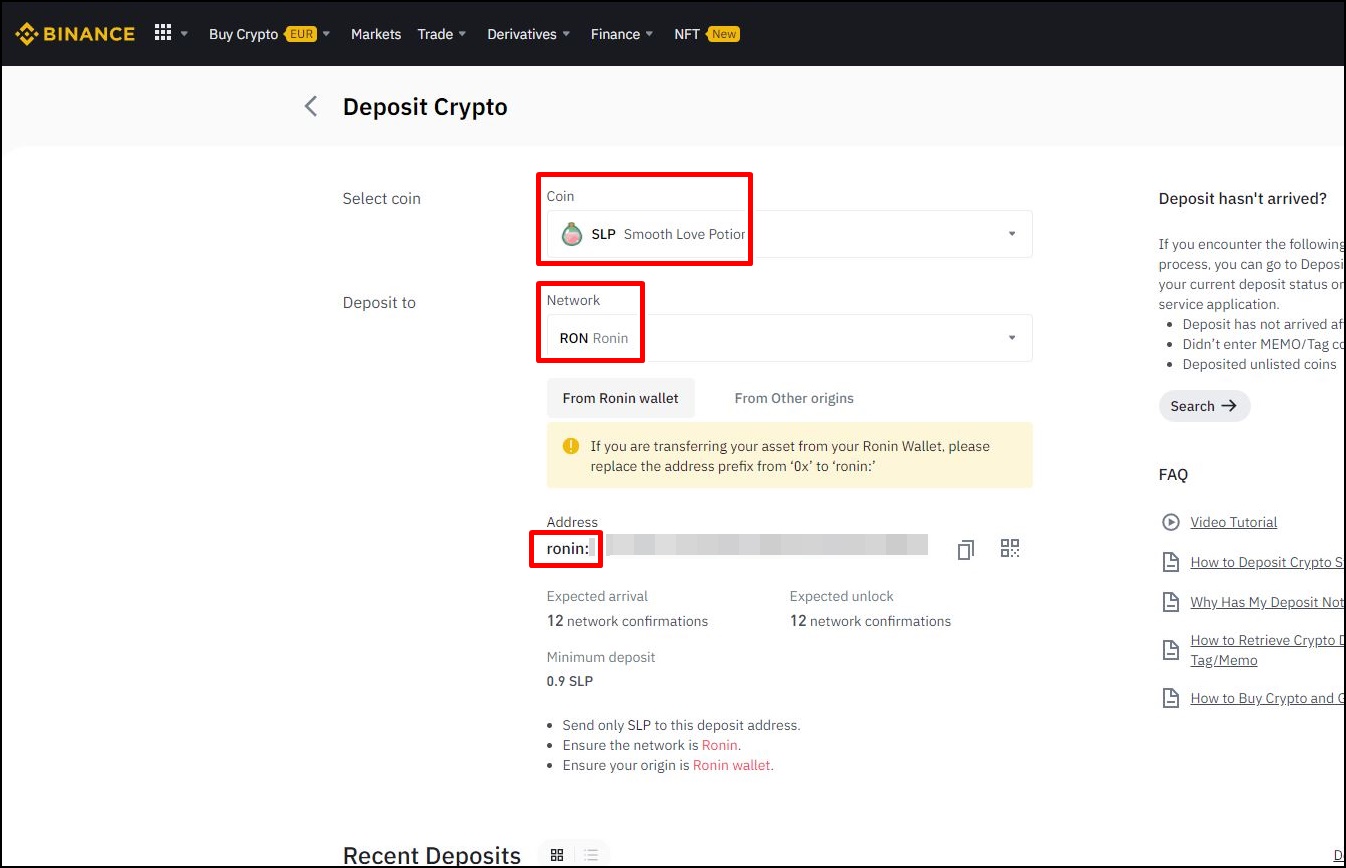
Task: Copy the deposit address icon
Action: click(x=965, y=549)
